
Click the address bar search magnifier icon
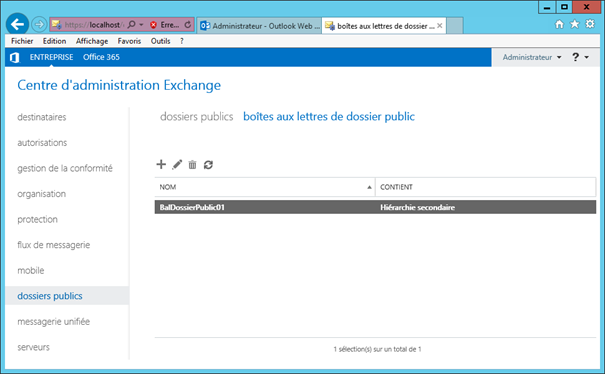(132, 25)
